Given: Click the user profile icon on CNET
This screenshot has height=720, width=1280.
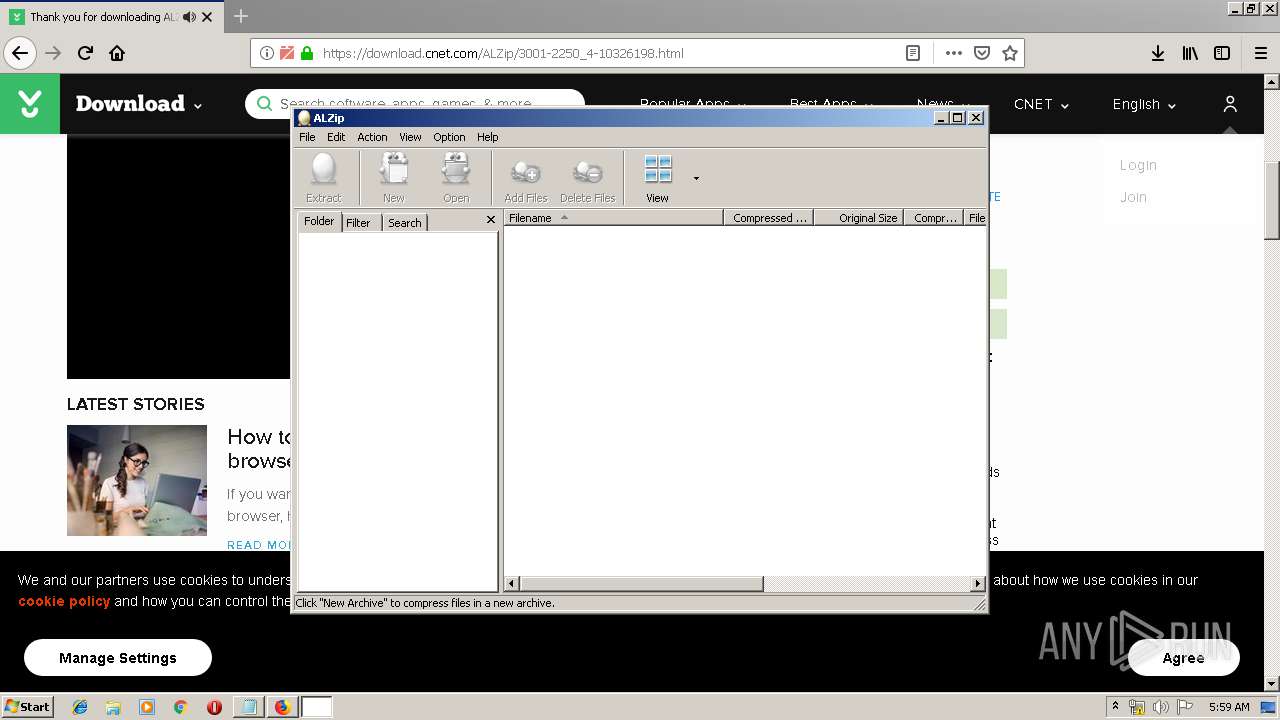Looking at the screenshot, I should pyautogui.click(x=1230, y=104).
